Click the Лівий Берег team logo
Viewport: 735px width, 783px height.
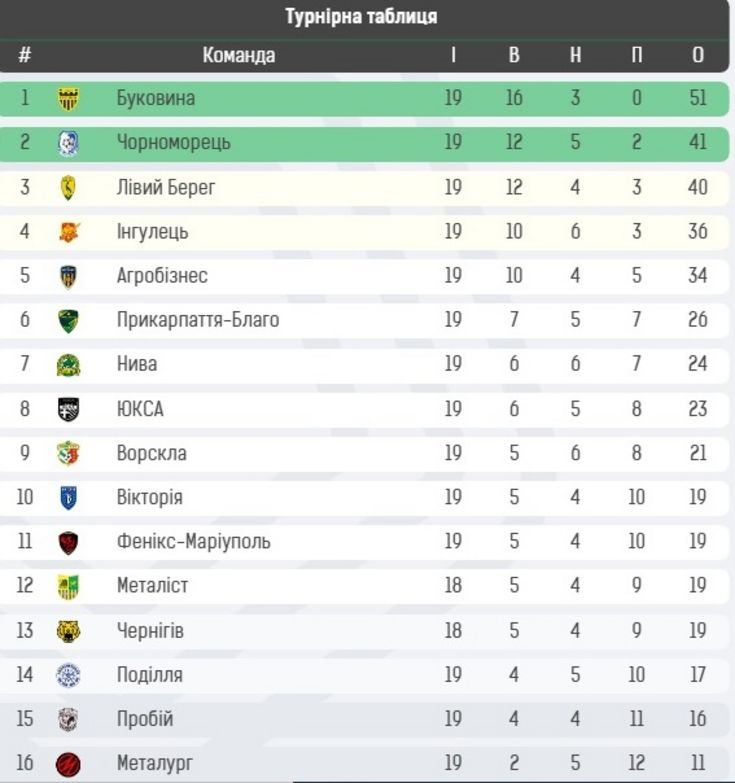click(68, 187)
